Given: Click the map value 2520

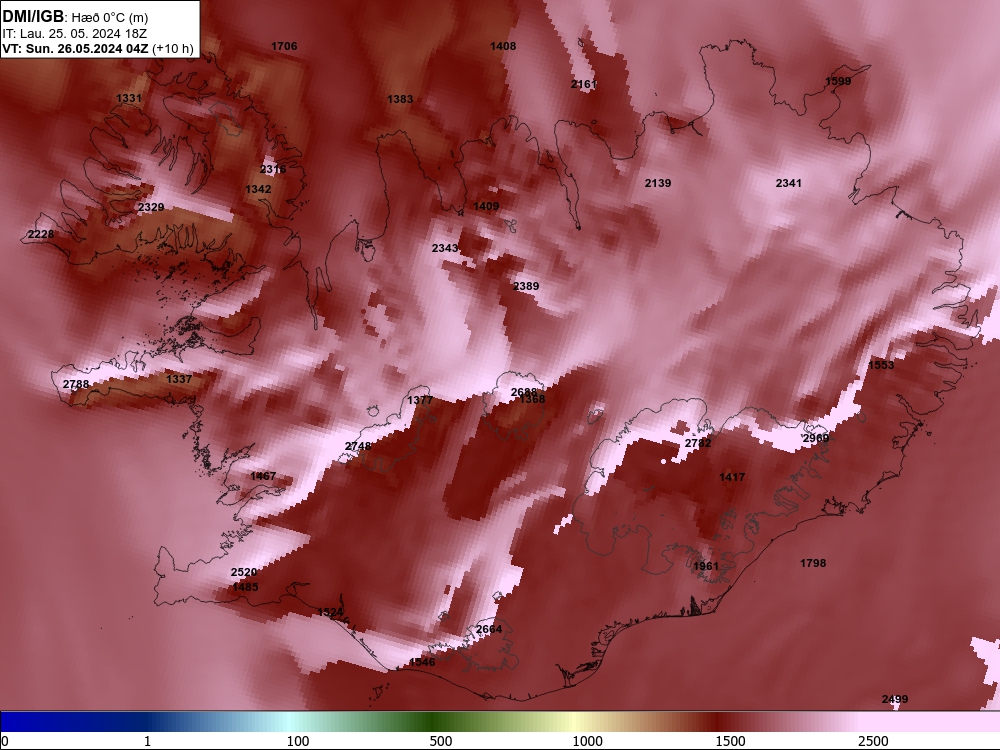Looking at the screenshot, I should [244, 572].
